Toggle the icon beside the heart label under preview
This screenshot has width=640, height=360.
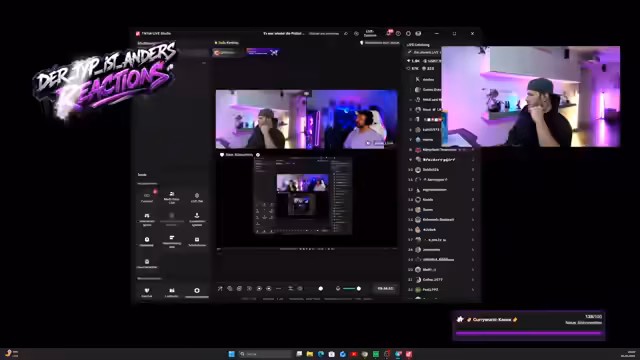(258, 155)
